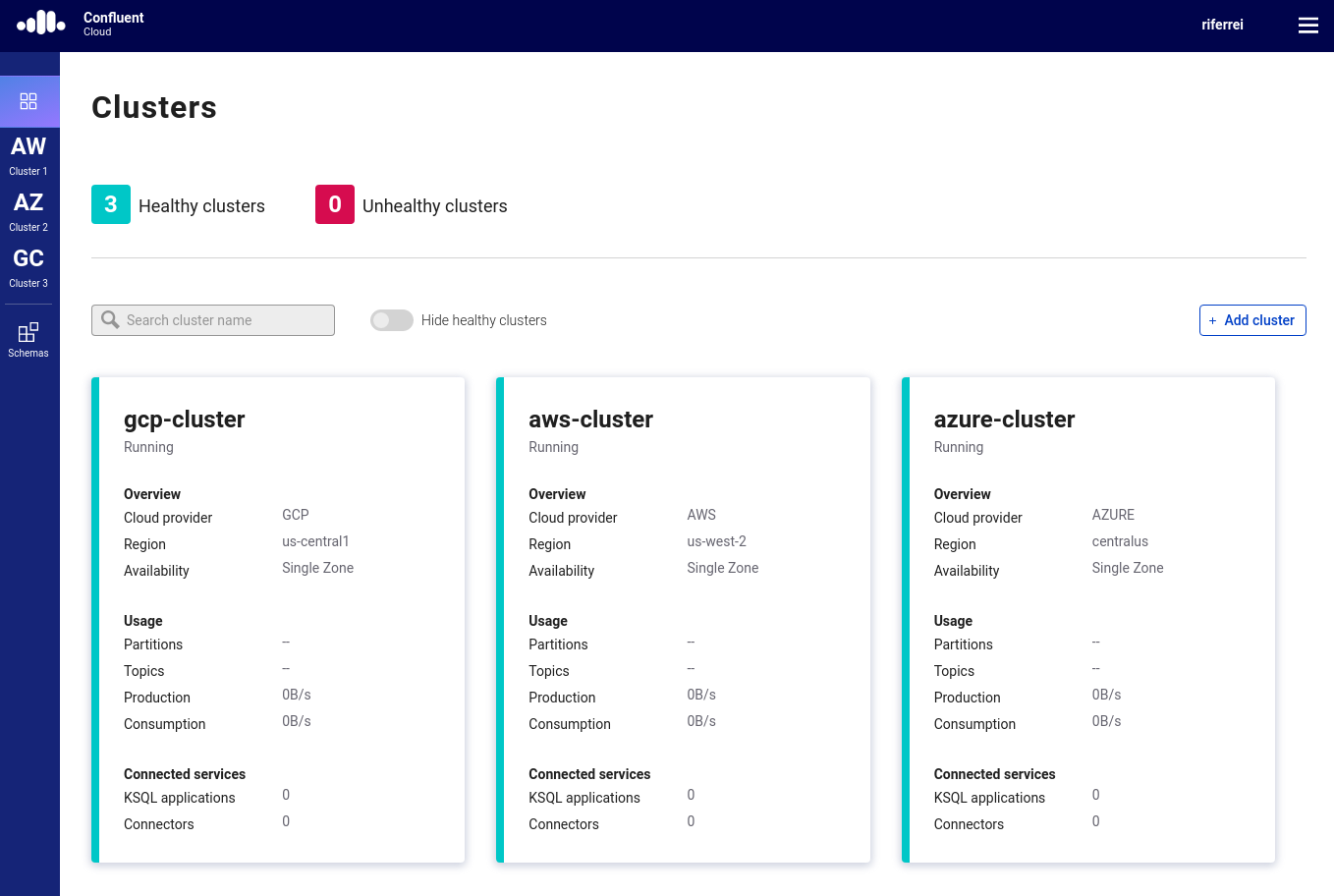Click Connected services heading in azure-cluster card
Screen dimensions: 1334x896
click(994, 774)
